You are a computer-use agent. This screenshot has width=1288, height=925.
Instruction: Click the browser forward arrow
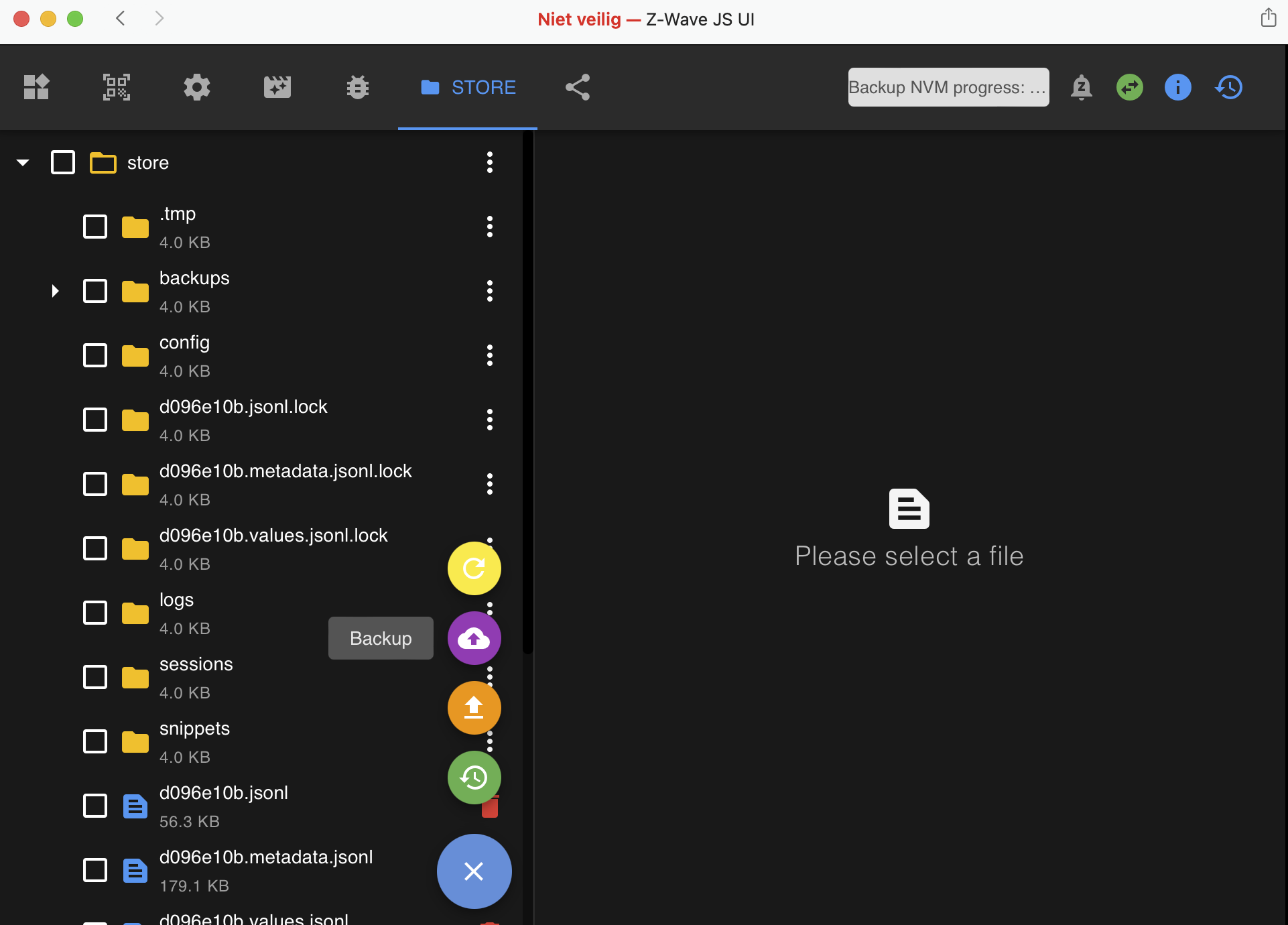(x=159, y=18)
